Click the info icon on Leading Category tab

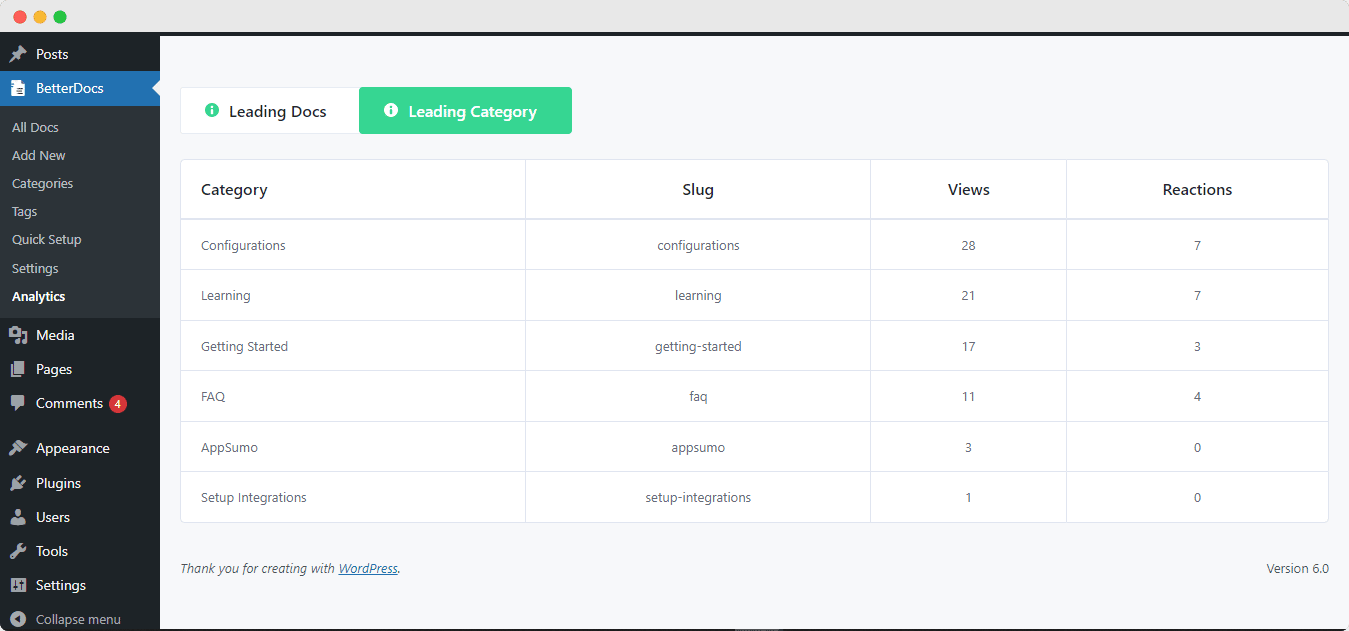pyautogui.click(x=391, y=110)
